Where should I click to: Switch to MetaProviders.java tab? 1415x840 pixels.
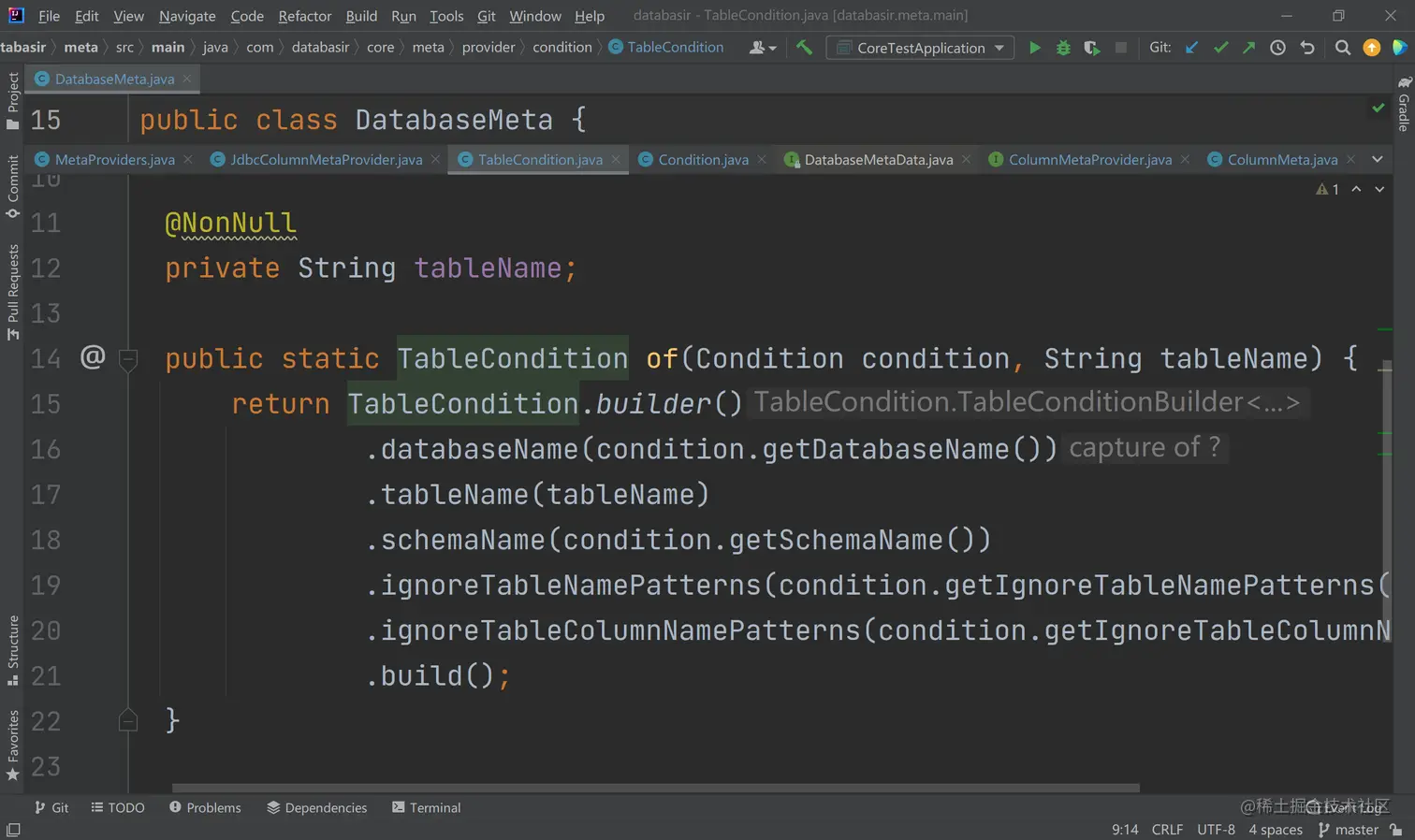click(114, 159)
